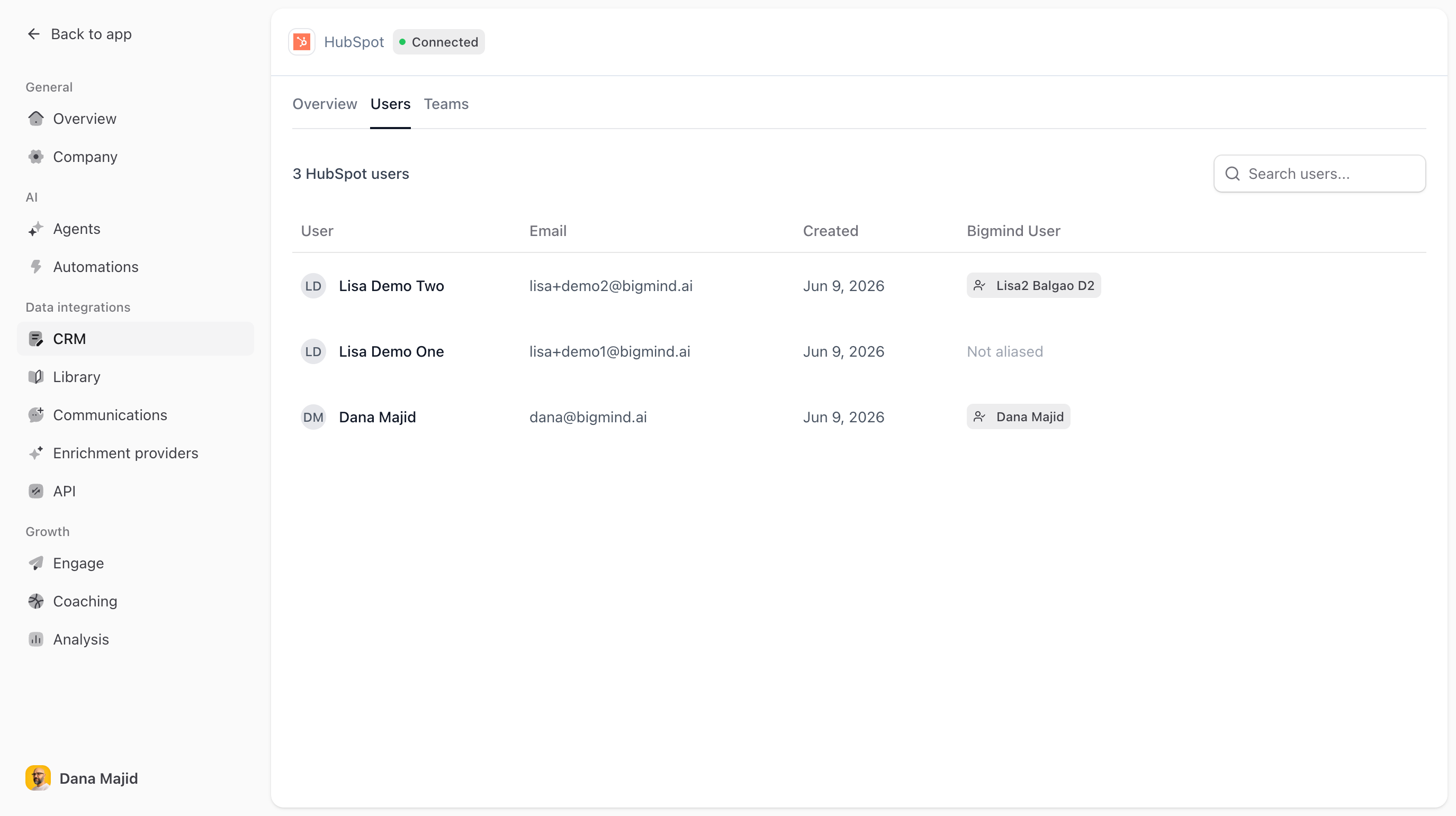
Task: Click the Automations lightning icon
Action: click(x=36, y=267)
